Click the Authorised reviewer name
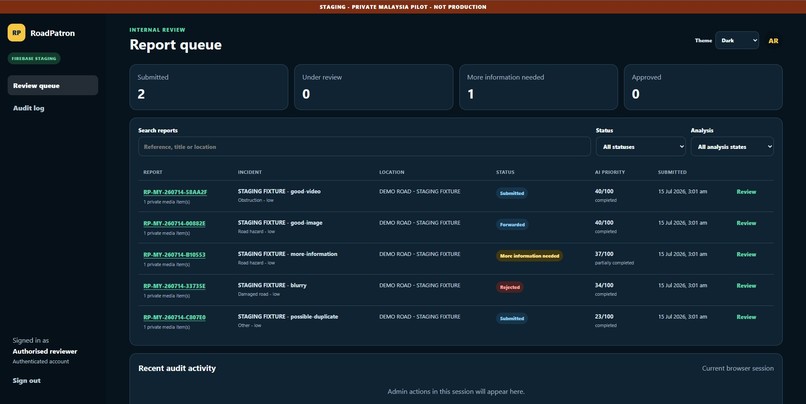The height and width of the screenshot is (404, 806). pyautogui.click(x=45, y=352)
